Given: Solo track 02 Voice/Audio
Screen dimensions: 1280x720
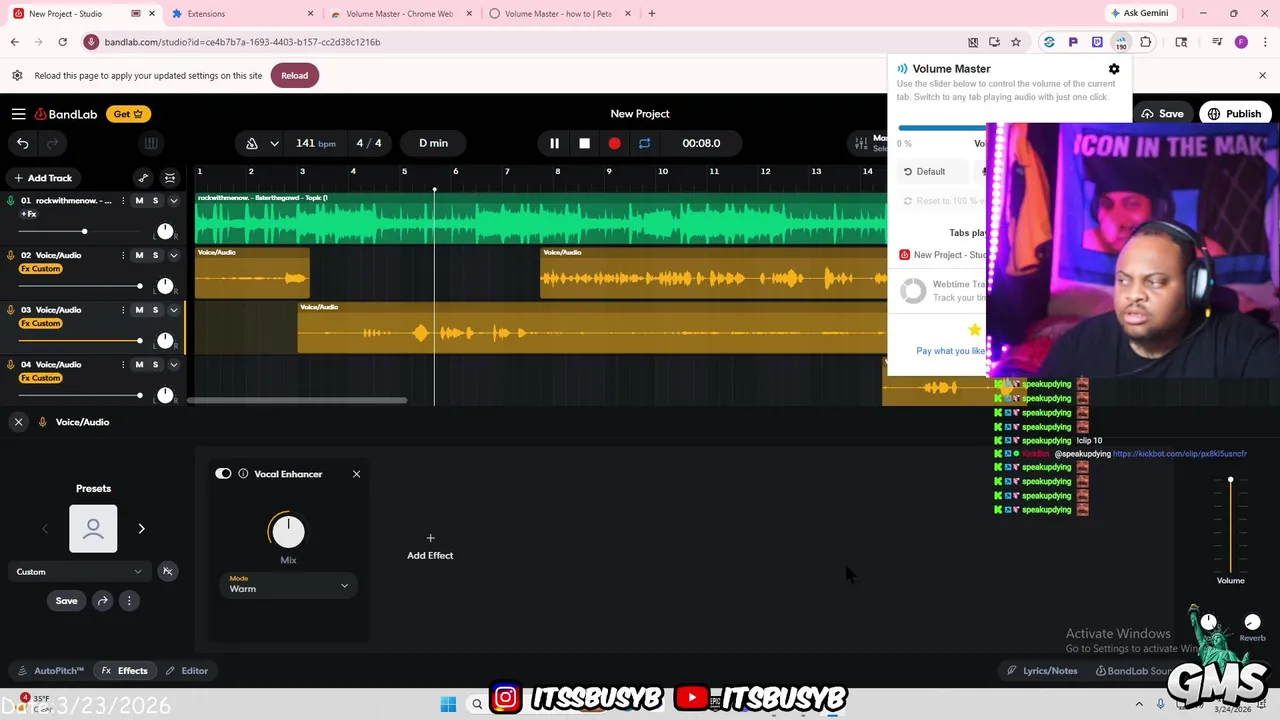Looking at the screenshot, I should [155, 255].
